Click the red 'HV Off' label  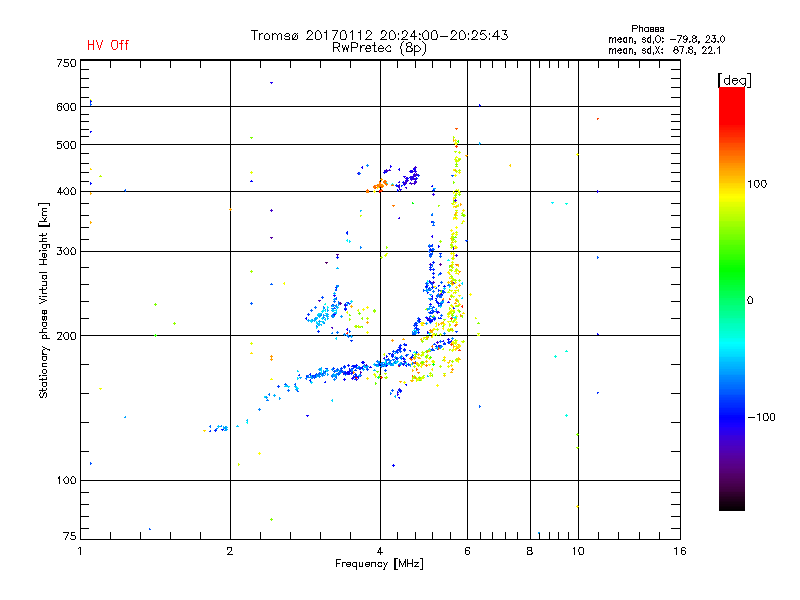tap(108, 45)
